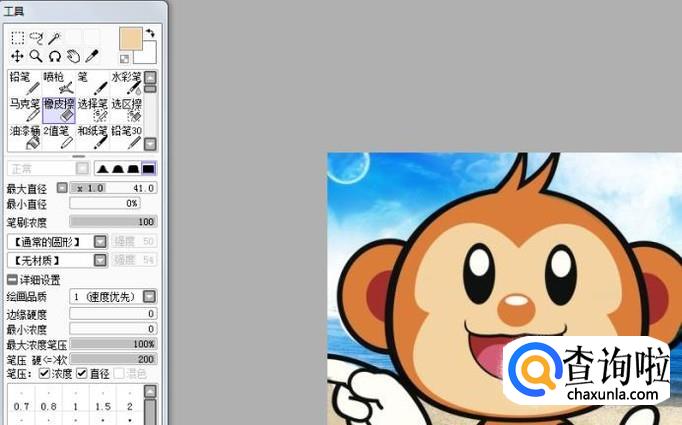Open the 最大直径 multiplier dropdown button
Image resolution: width=682 pixels, height=425 pixels.
[x=62, y=187]
